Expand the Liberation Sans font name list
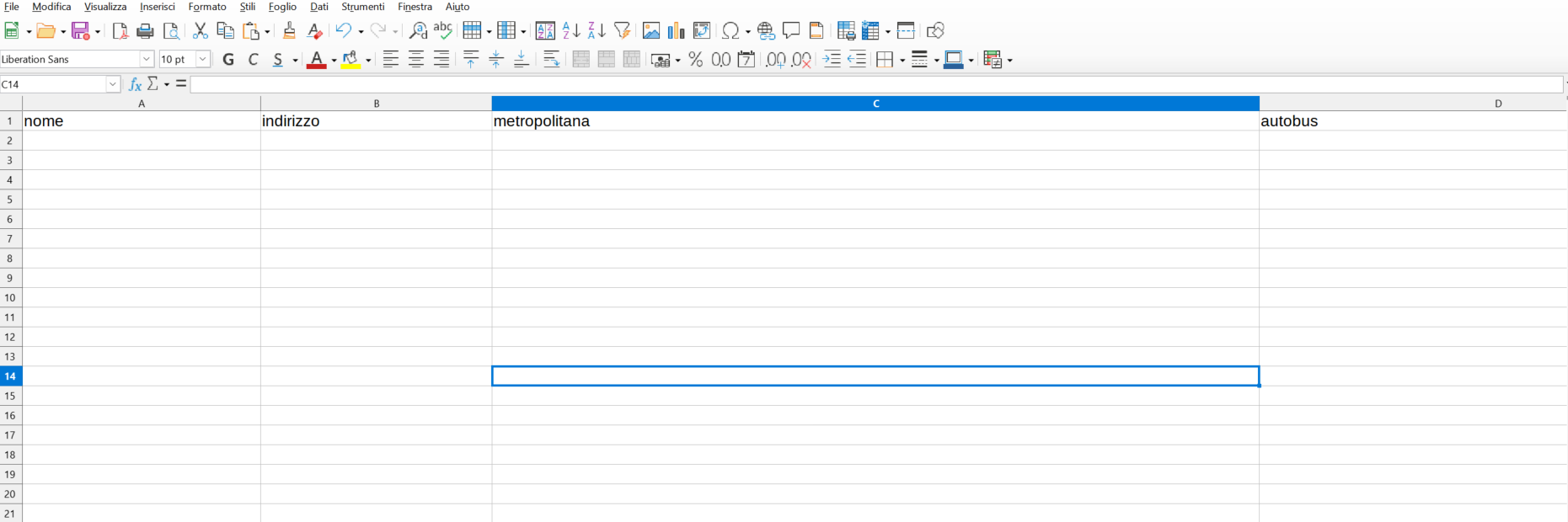The height and width of the screenshot is (522, 1568). pos(147,60)
